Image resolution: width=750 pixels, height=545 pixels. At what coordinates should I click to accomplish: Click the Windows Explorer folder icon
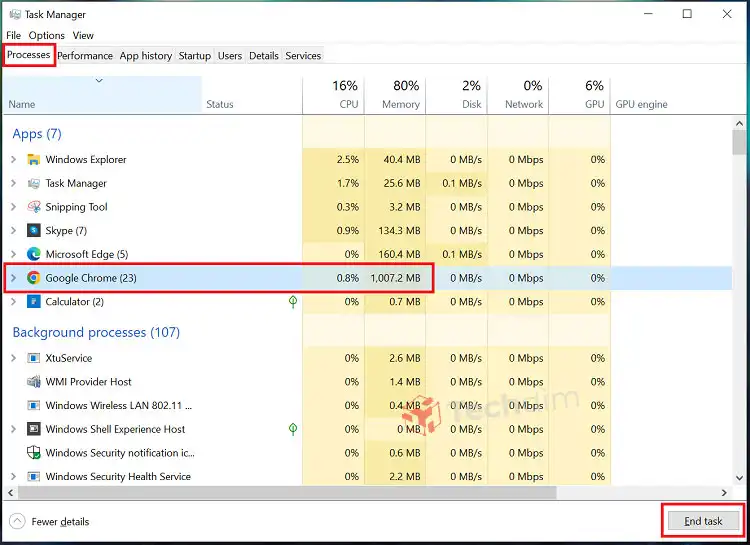click(x=33, y=159)
